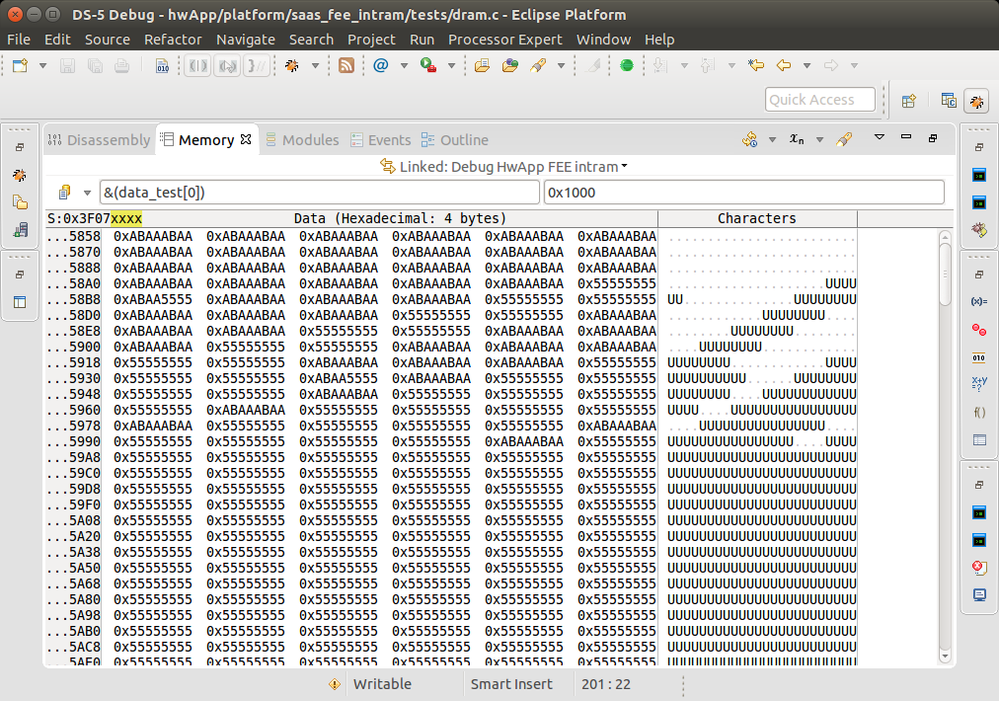Click the orange RSS feed icon
The height and width of the screenshot is (701, 999).
(x=346, y=65)
